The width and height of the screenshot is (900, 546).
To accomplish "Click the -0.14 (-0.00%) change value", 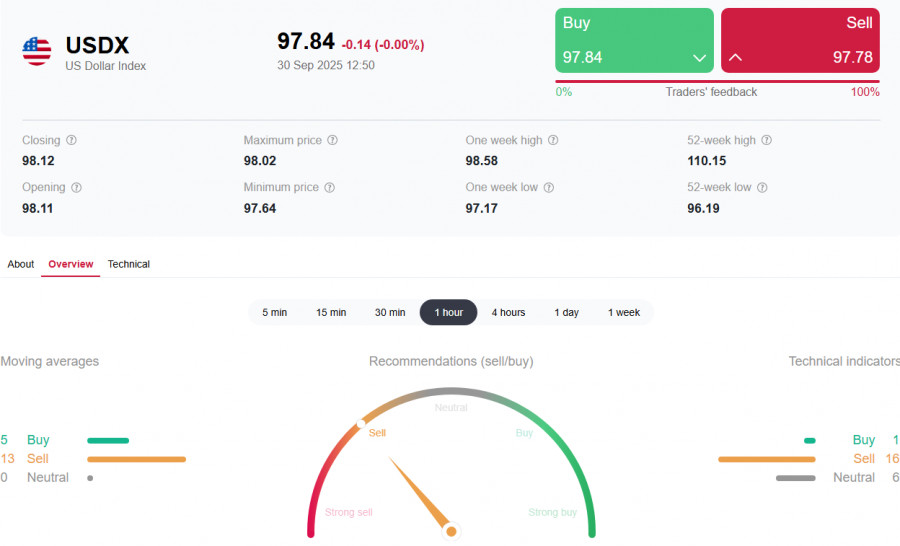I will click(x=383, y=45).
